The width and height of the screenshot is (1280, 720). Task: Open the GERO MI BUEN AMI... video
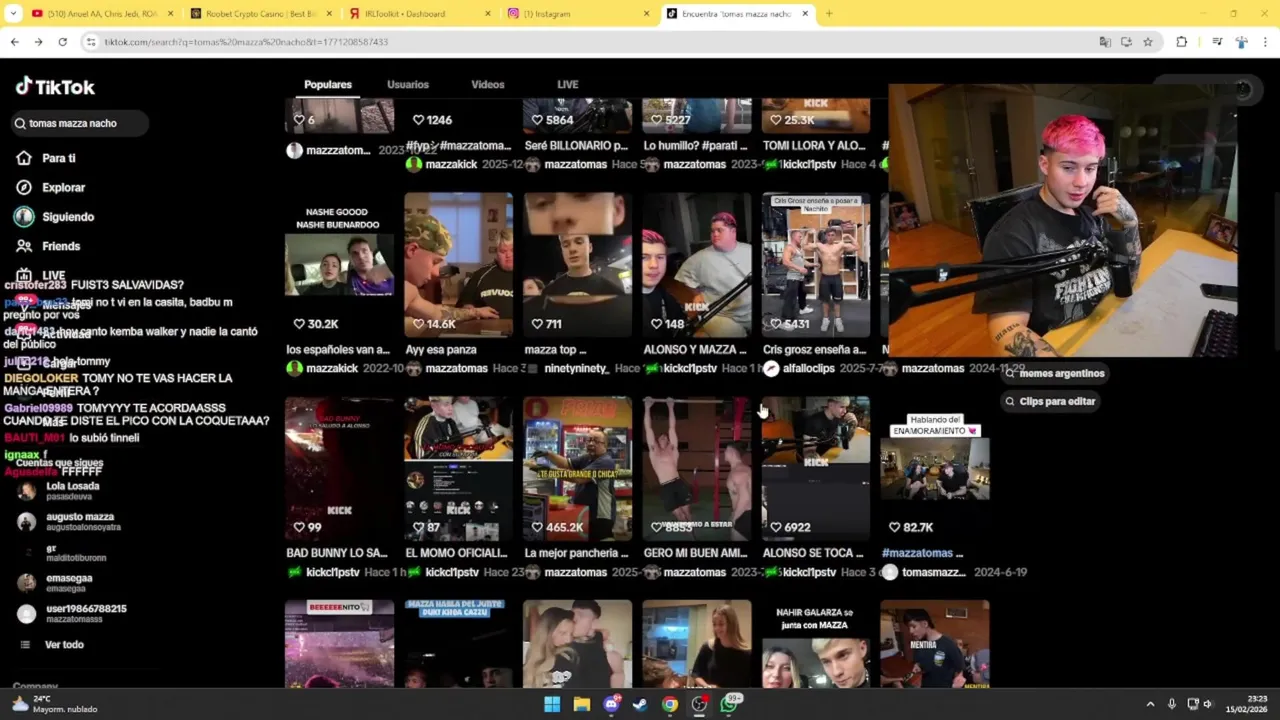pyautogui.click(x=696, y=469)
